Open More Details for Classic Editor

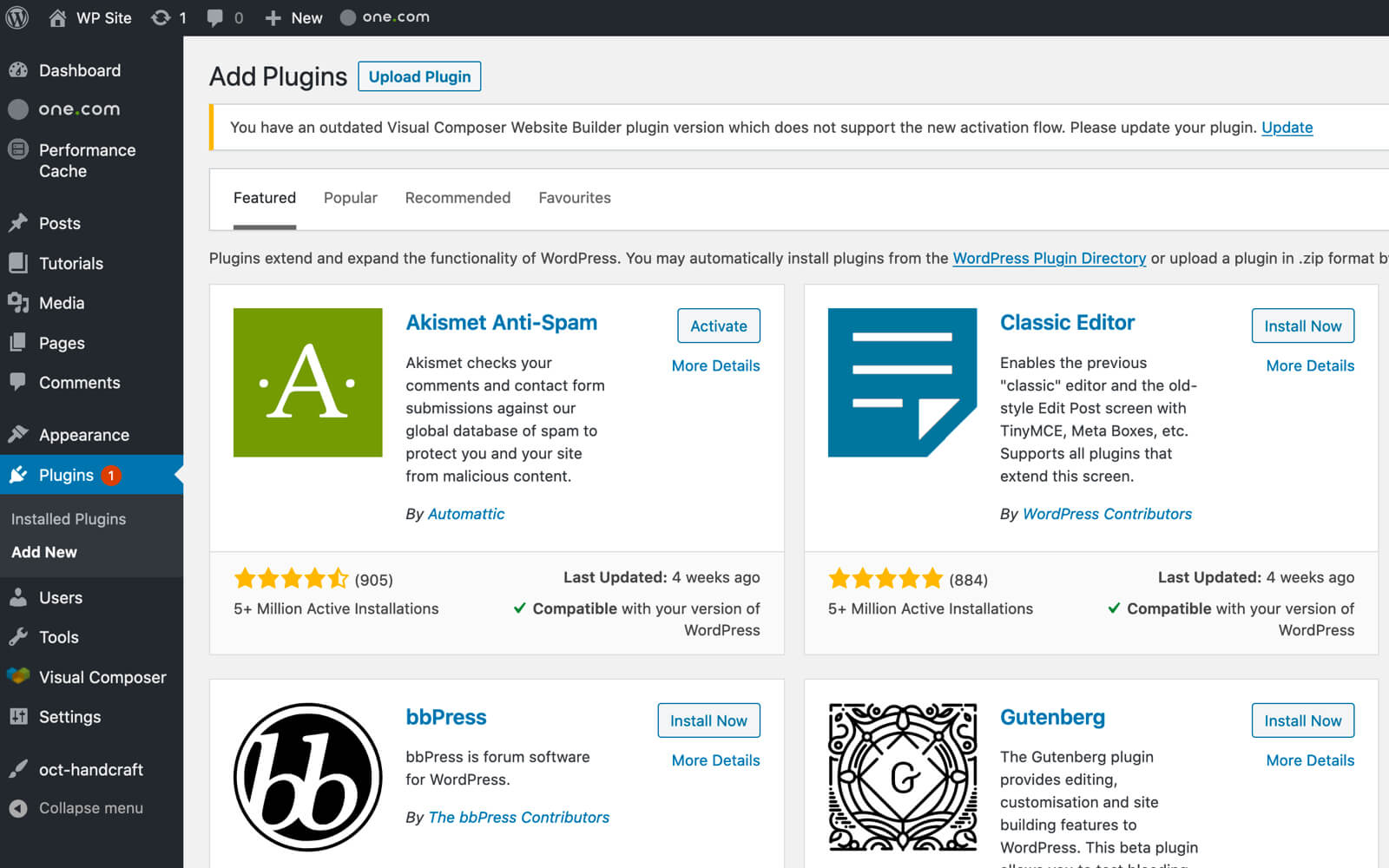(1310, 365)
